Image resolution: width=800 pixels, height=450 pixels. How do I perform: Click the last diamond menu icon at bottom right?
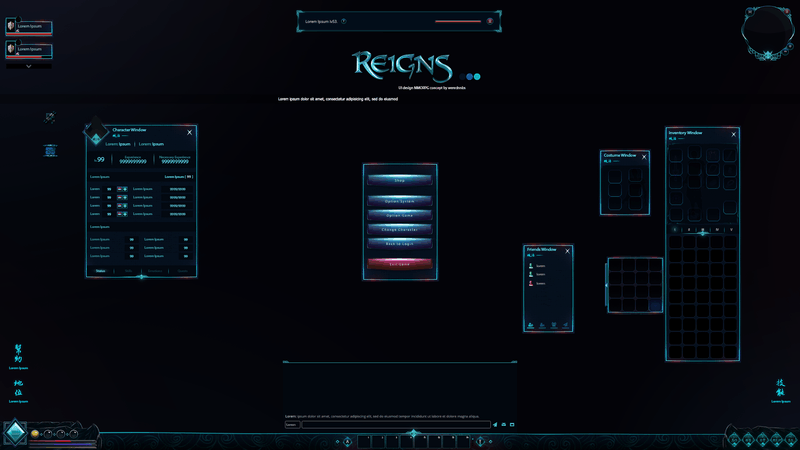[x=791, y=439]
